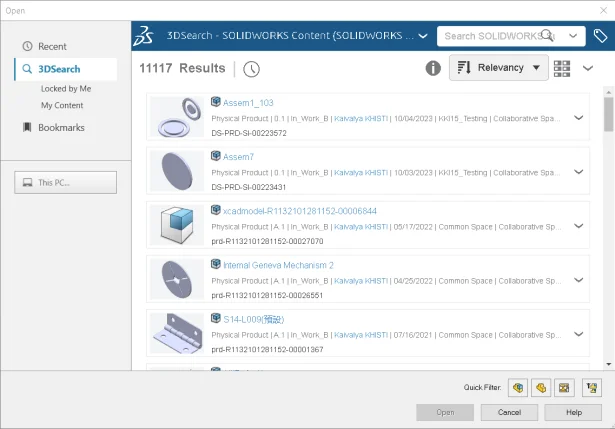Click the search magnifier icon in the search box
This screenshot has width=615, height=429.
[x=547, y=35]
